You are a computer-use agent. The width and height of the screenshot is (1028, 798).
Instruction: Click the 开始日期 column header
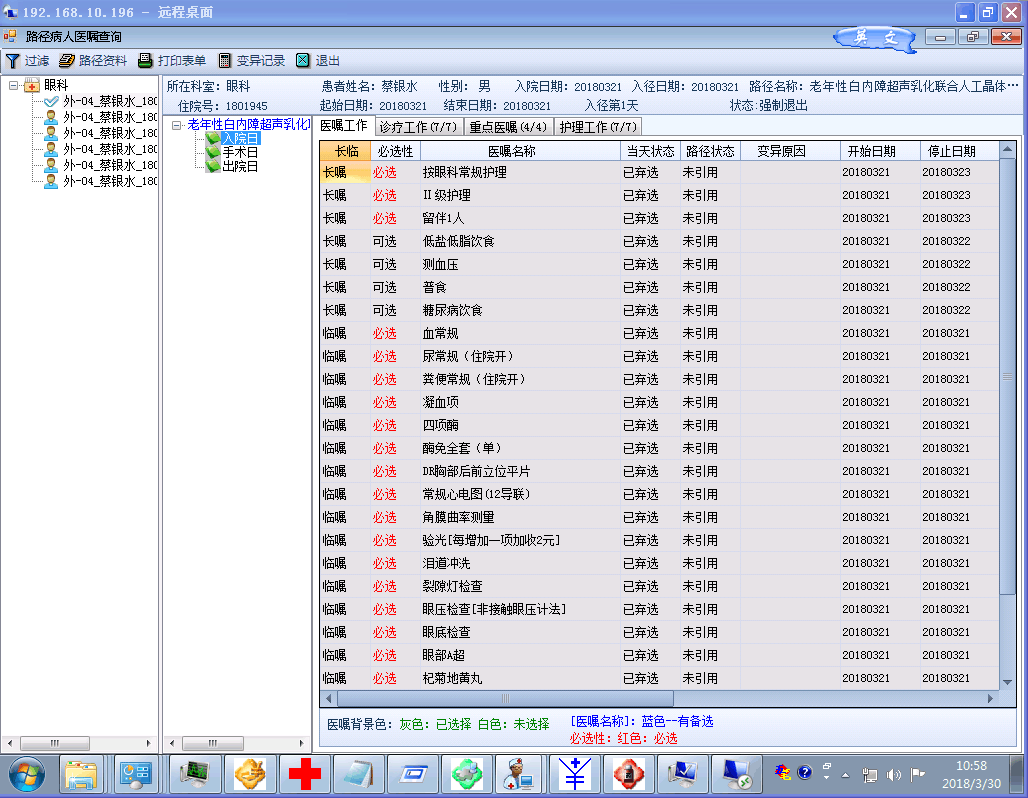tap(880, 151)
